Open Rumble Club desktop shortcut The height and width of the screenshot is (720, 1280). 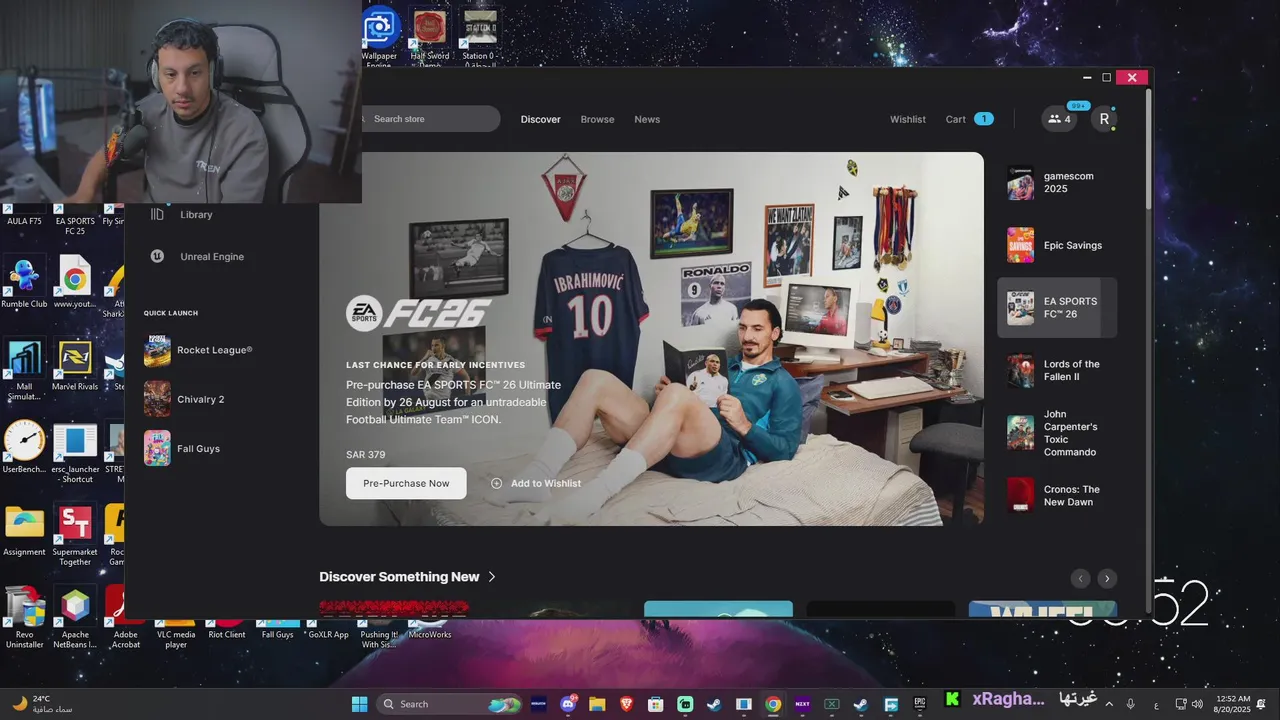[24, 282]
